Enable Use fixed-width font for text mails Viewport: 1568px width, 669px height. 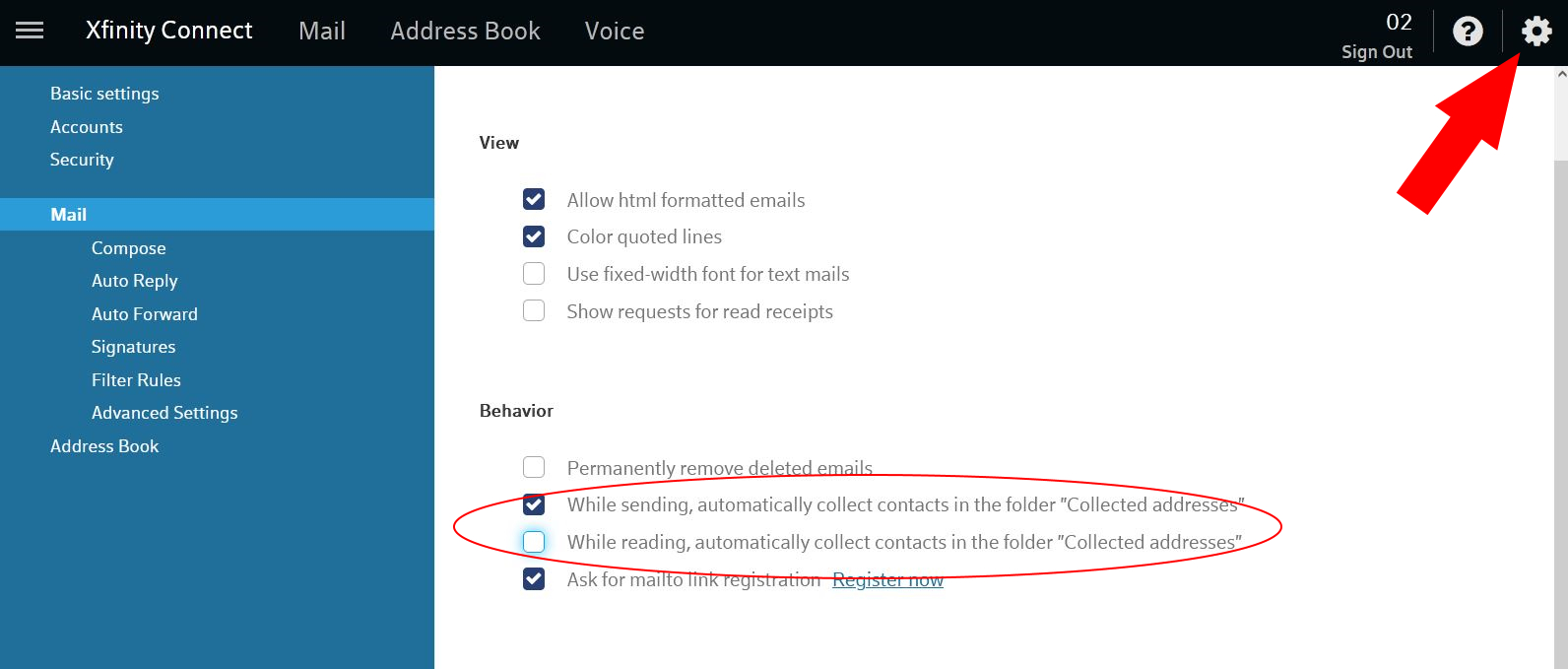[x=533, y=273]
